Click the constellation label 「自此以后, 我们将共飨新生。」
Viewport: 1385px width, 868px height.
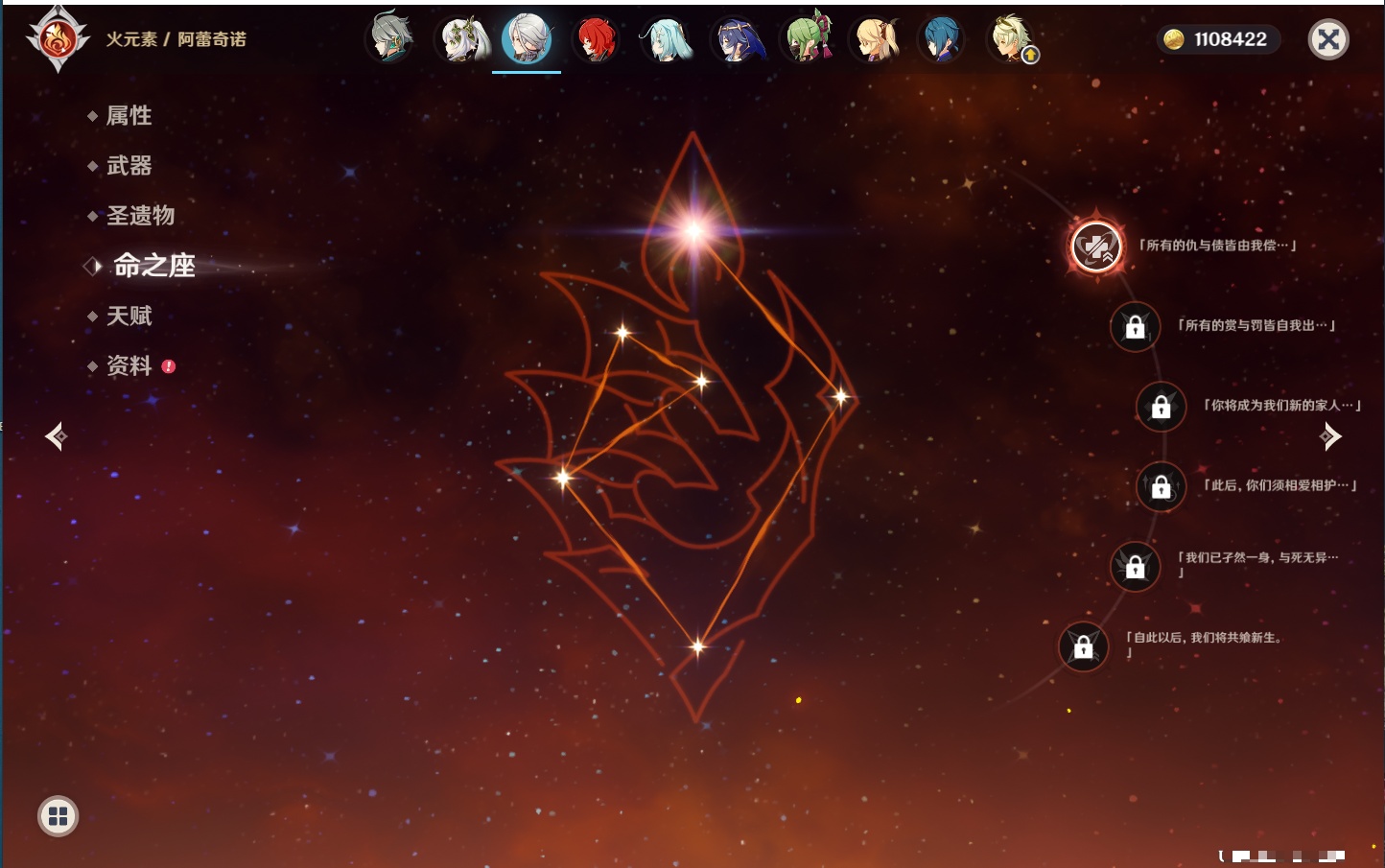coord(1204,644)
